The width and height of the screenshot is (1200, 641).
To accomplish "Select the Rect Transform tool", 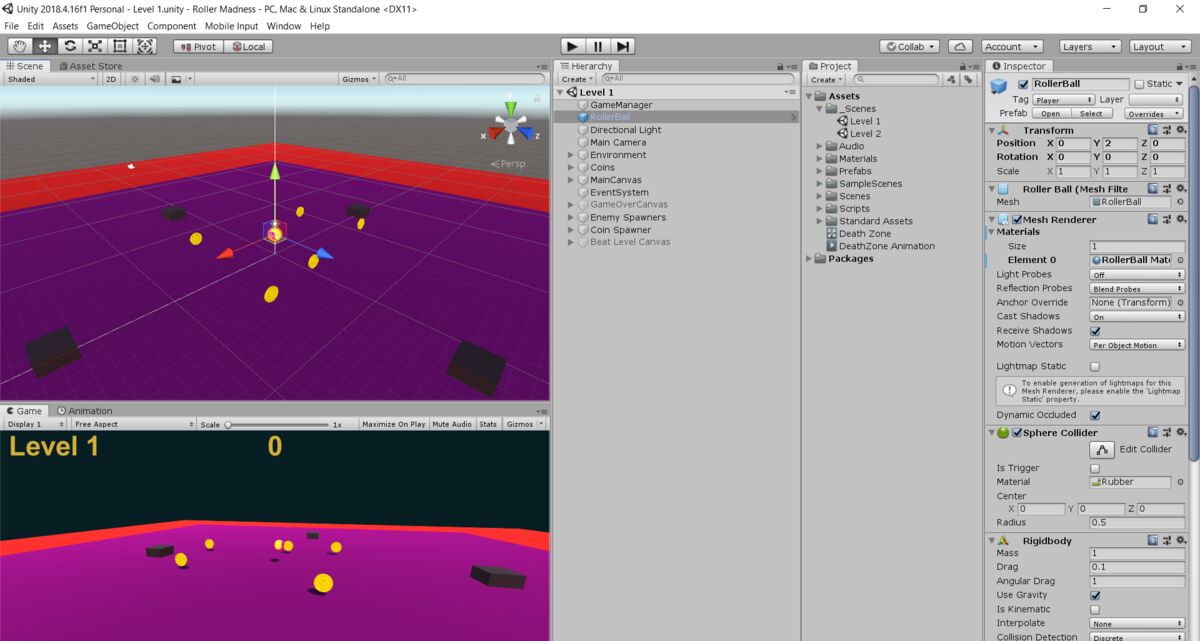I will (120, 46).
